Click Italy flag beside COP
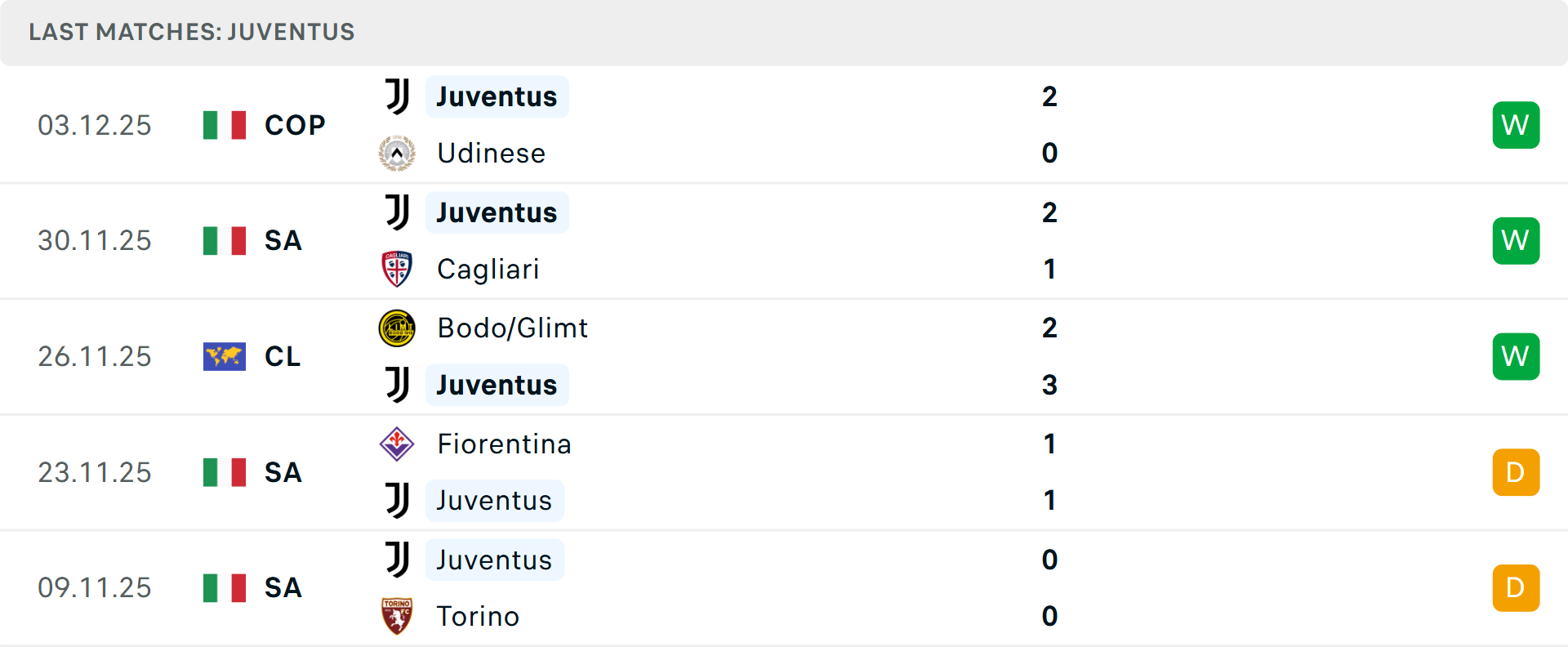This screenshot has height=647, width=1568. 225,125
